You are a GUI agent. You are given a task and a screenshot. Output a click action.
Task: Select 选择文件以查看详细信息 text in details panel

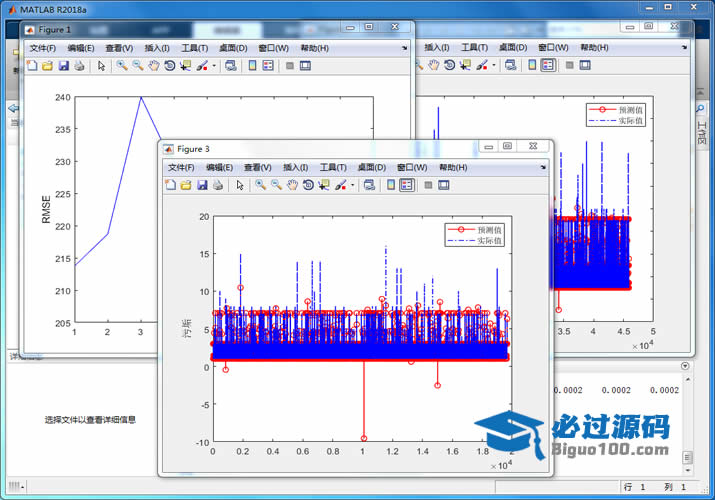pyautogui.click(x=90, y=420)
